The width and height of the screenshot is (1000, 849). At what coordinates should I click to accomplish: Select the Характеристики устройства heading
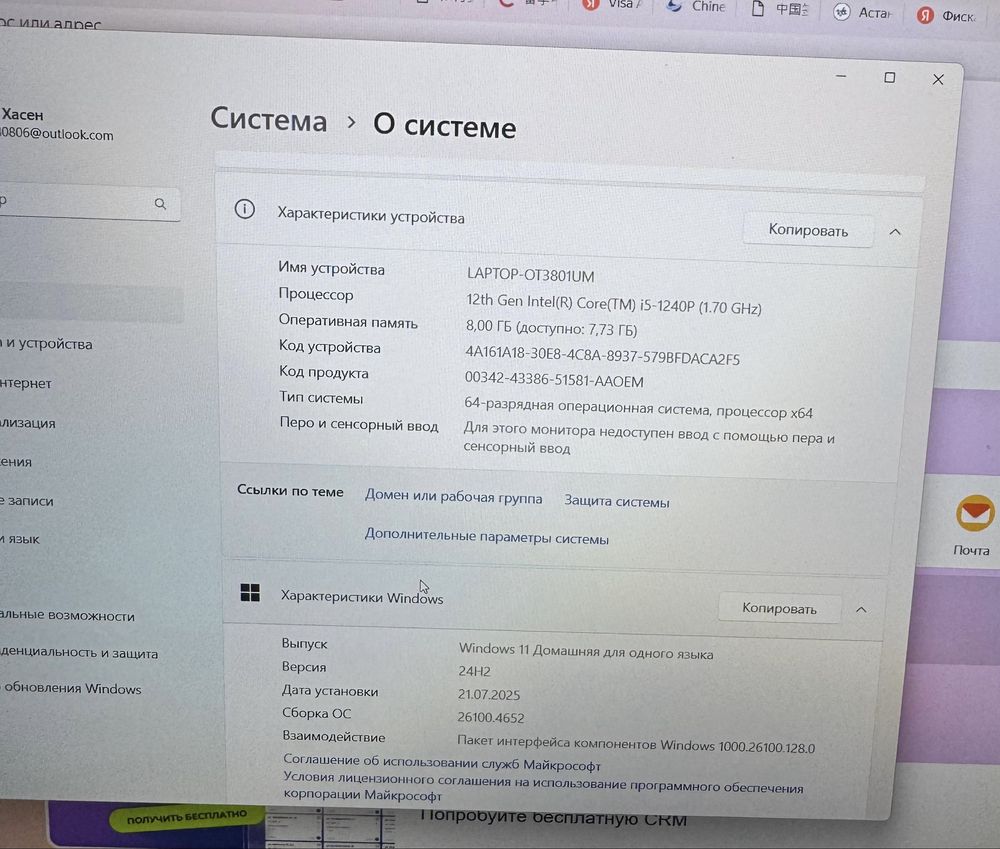(371, 216)
